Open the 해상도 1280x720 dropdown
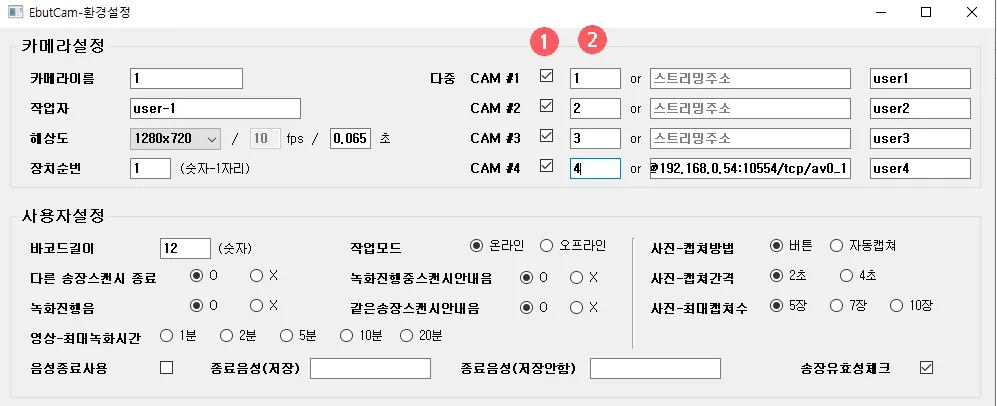Screen dimensions: 997x406 175,138
